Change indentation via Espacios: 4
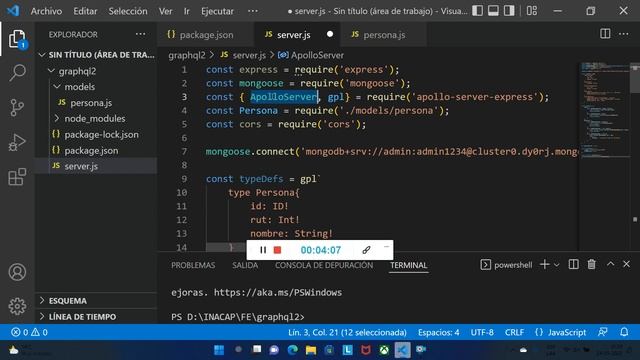The width and height of the screenshot is (640, 360). [438, 332]
